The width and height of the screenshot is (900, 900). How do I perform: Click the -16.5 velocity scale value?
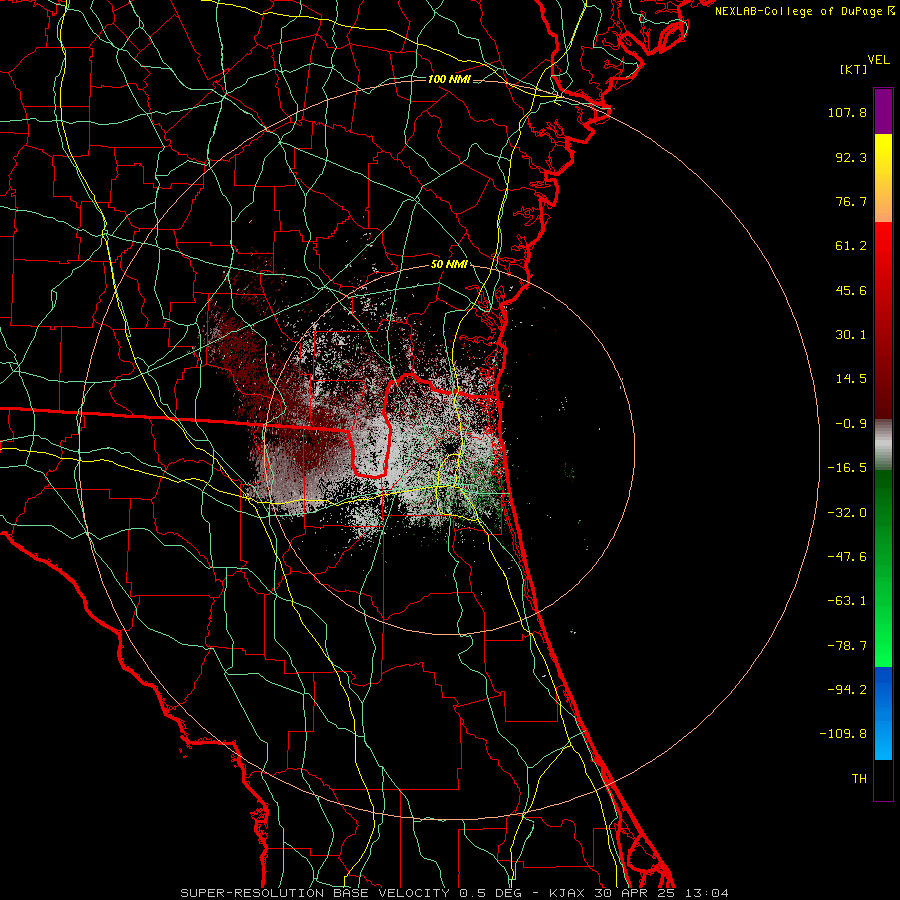(847, 468)
